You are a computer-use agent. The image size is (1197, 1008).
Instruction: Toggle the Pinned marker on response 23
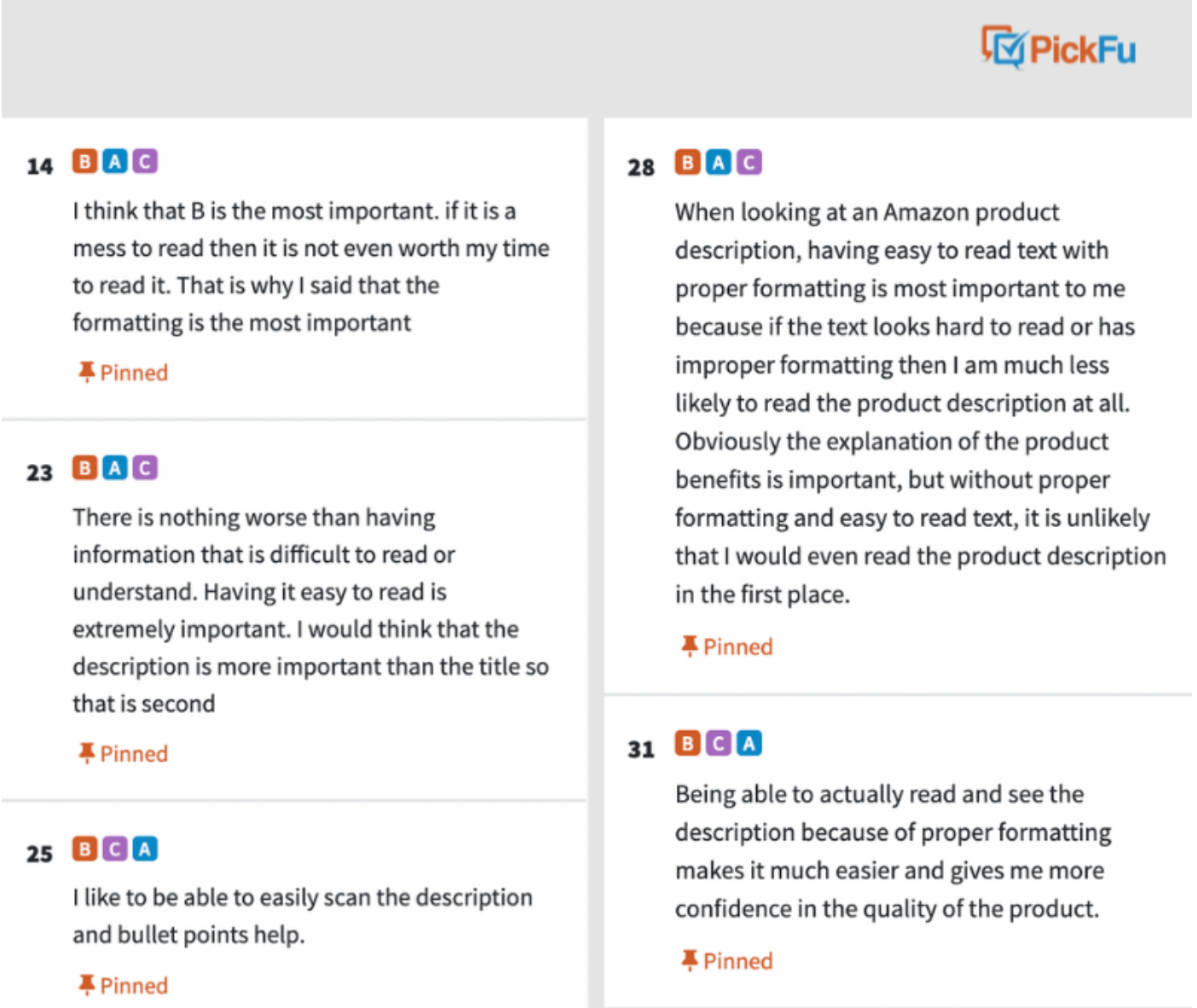(123, 754)
